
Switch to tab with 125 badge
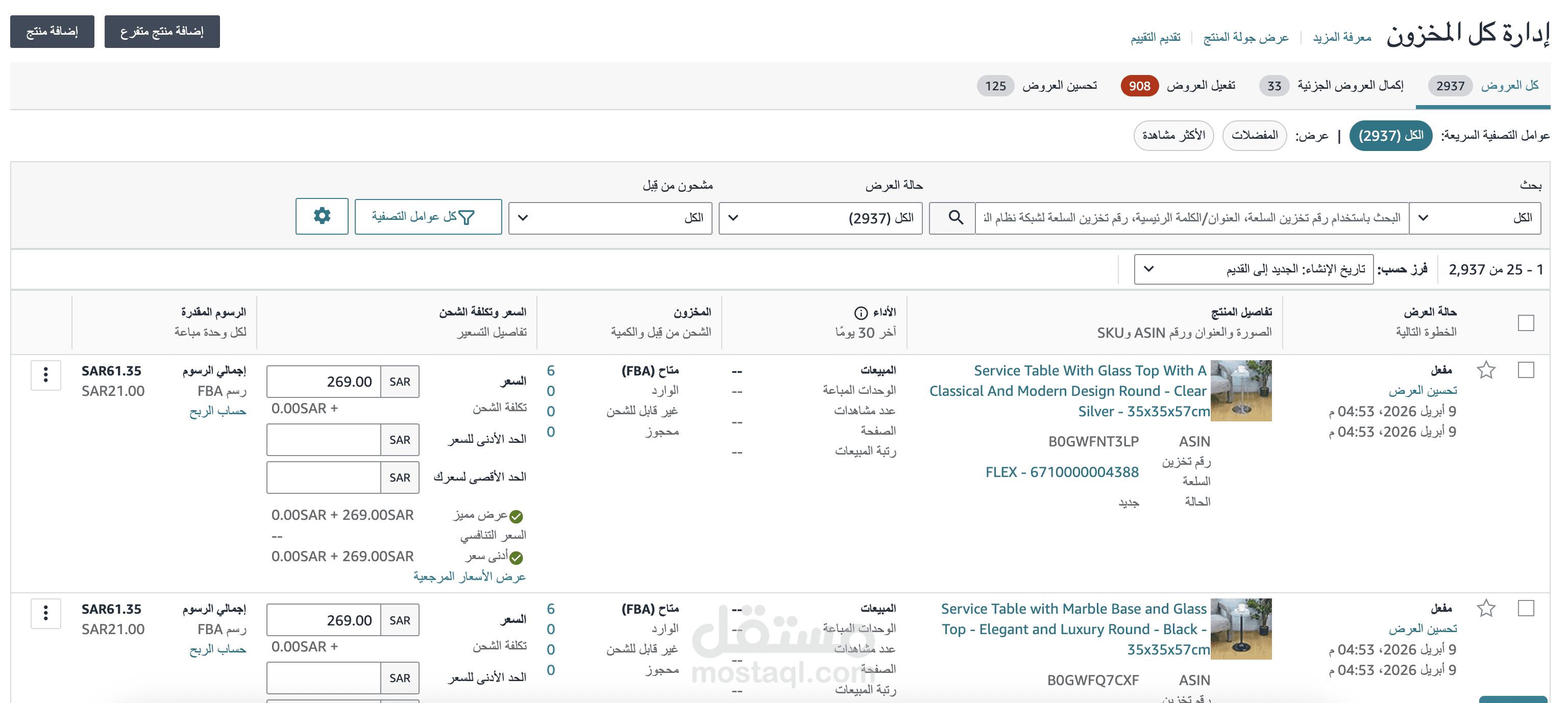[1037, 86]
